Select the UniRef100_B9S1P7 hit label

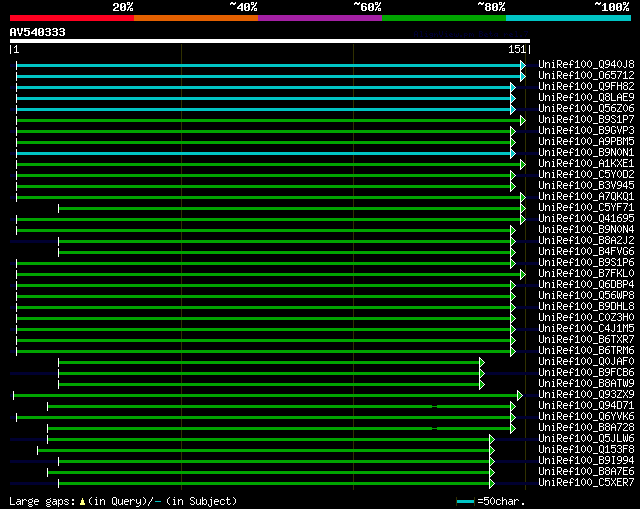[586, 120]
